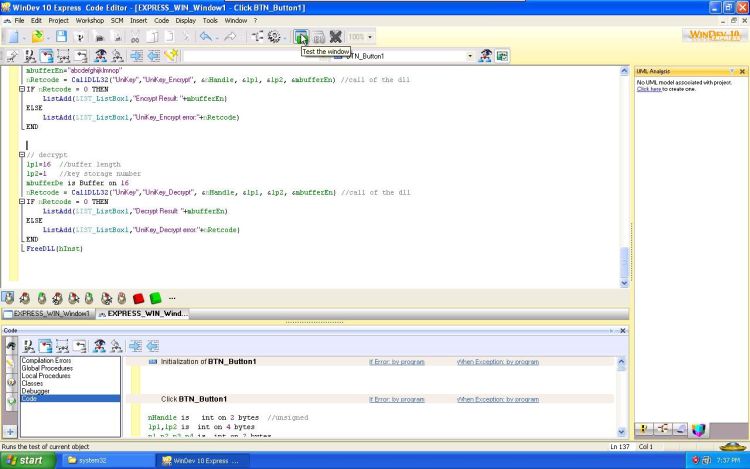Click the New document toolbar icon

pyautogui.click(x=12, y=37)
